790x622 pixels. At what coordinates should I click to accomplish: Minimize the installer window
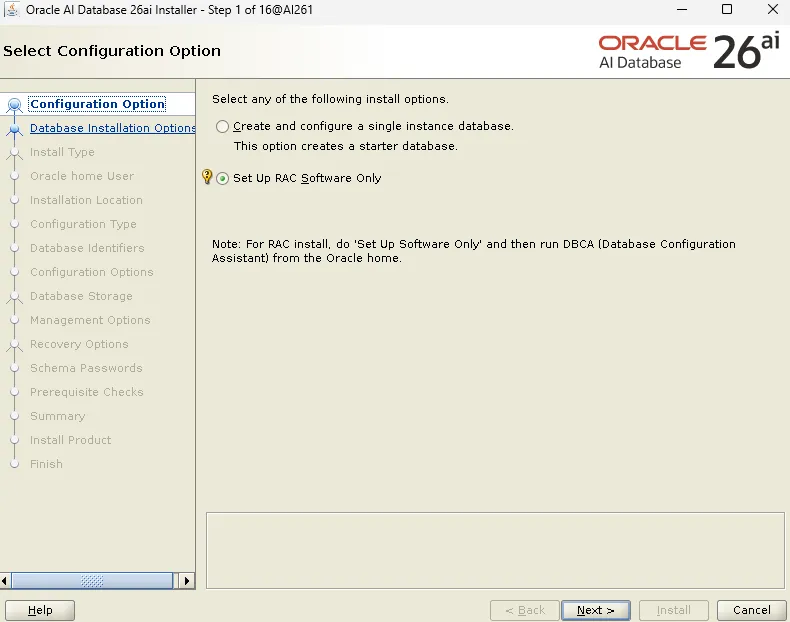point(682,10)
